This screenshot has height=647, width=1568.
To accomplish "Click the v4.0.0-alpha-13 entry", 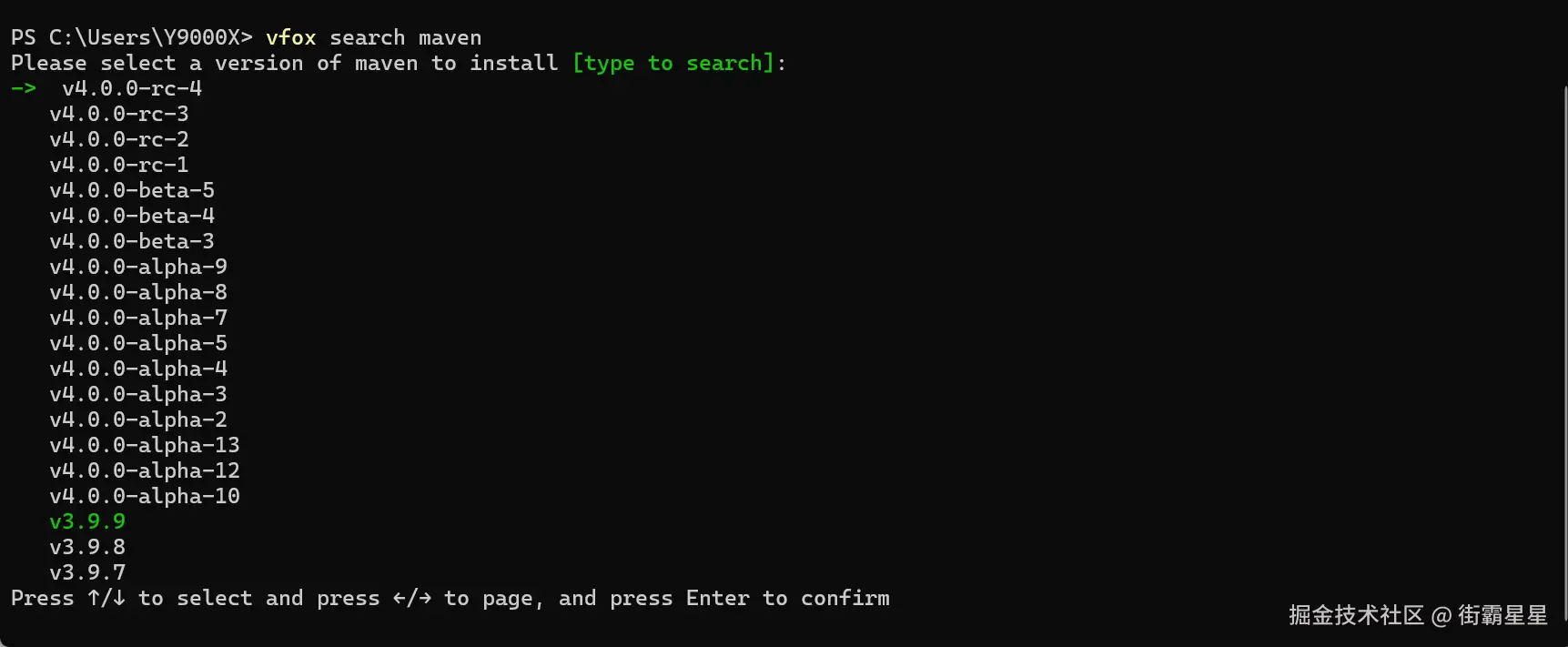I will tap(145, 445).
